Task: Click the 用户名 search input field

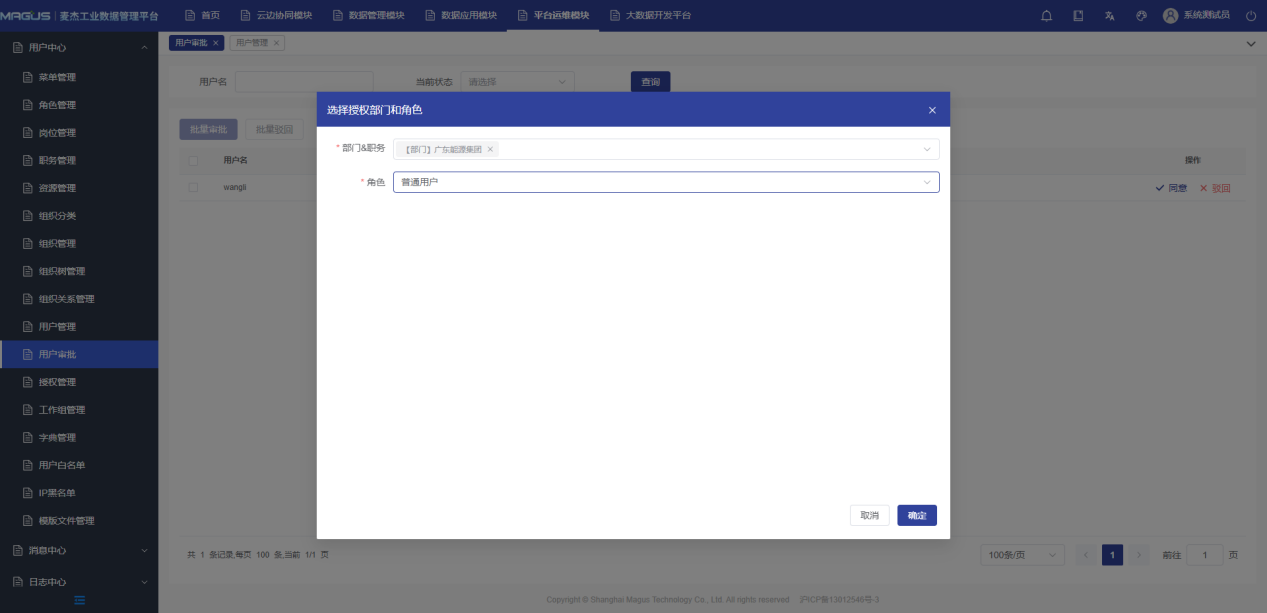Action: point(304,81)
